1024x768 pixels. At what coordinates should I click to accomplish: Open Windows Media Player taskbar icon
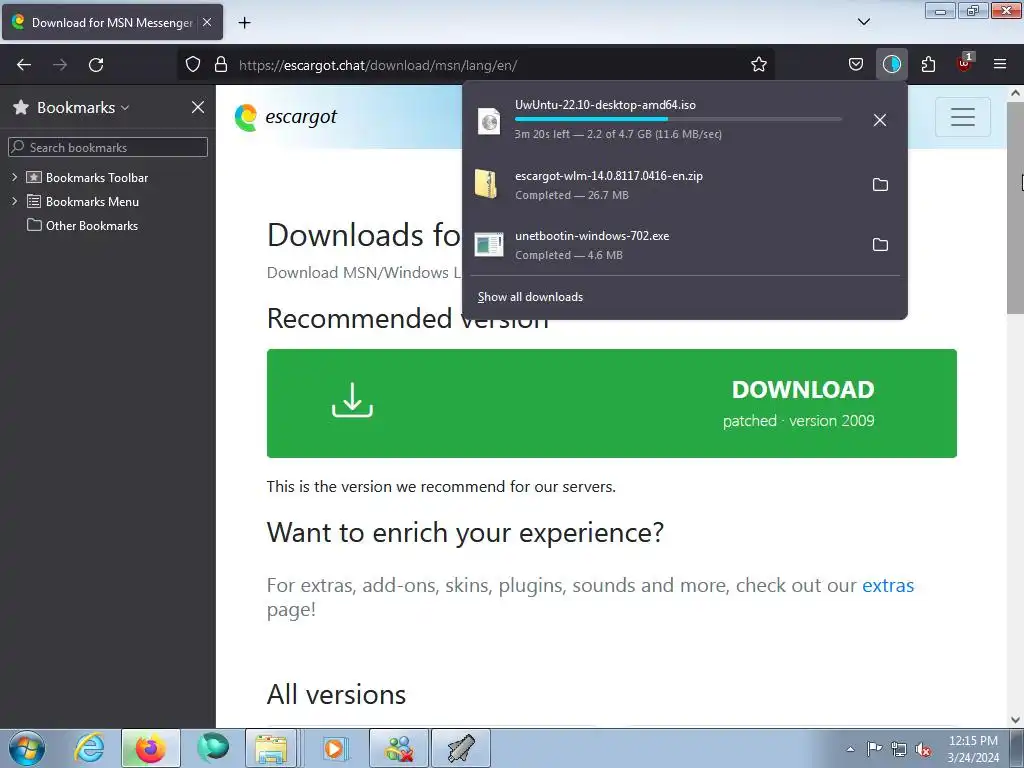[x=336, y=748]
